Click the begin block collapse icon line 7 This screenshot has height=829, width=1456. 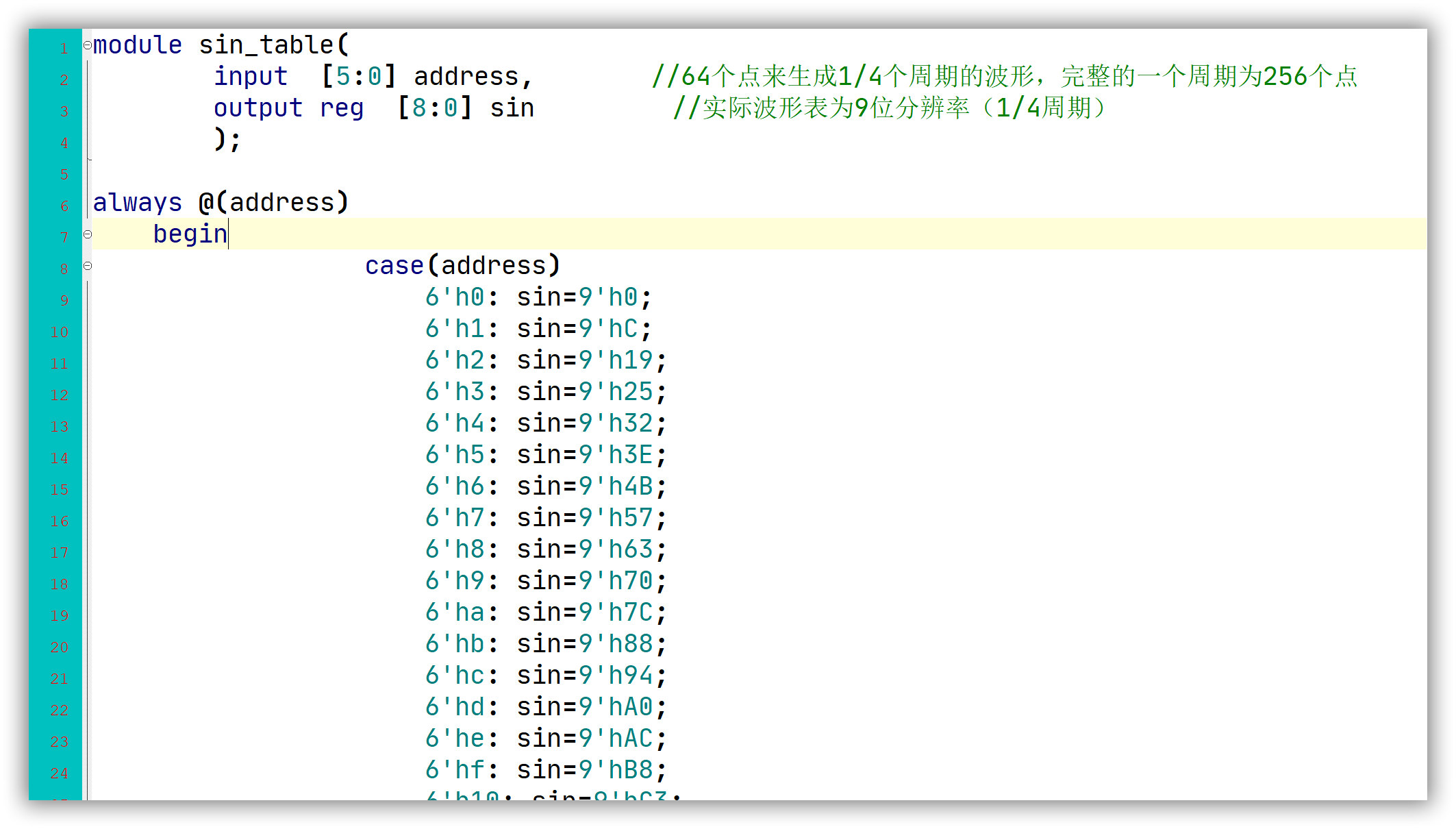86,234
